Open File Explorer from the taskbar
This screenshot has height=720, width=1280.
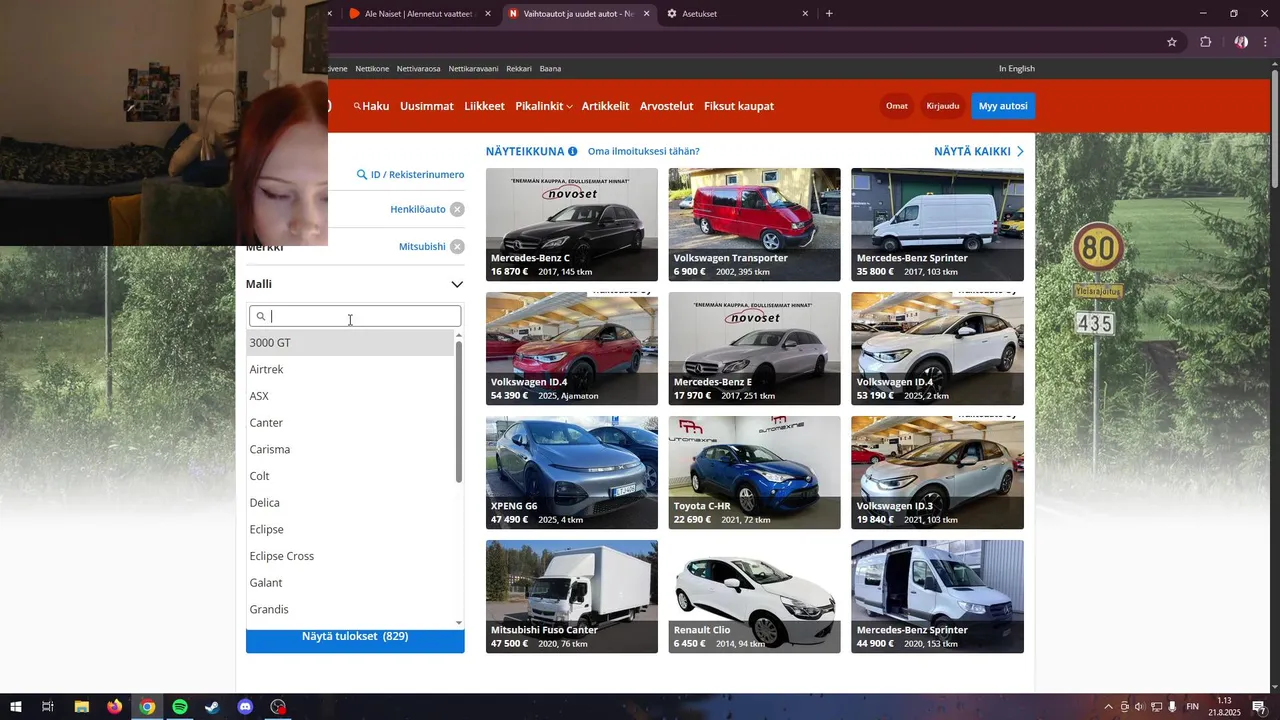click(x=82, y=707)
